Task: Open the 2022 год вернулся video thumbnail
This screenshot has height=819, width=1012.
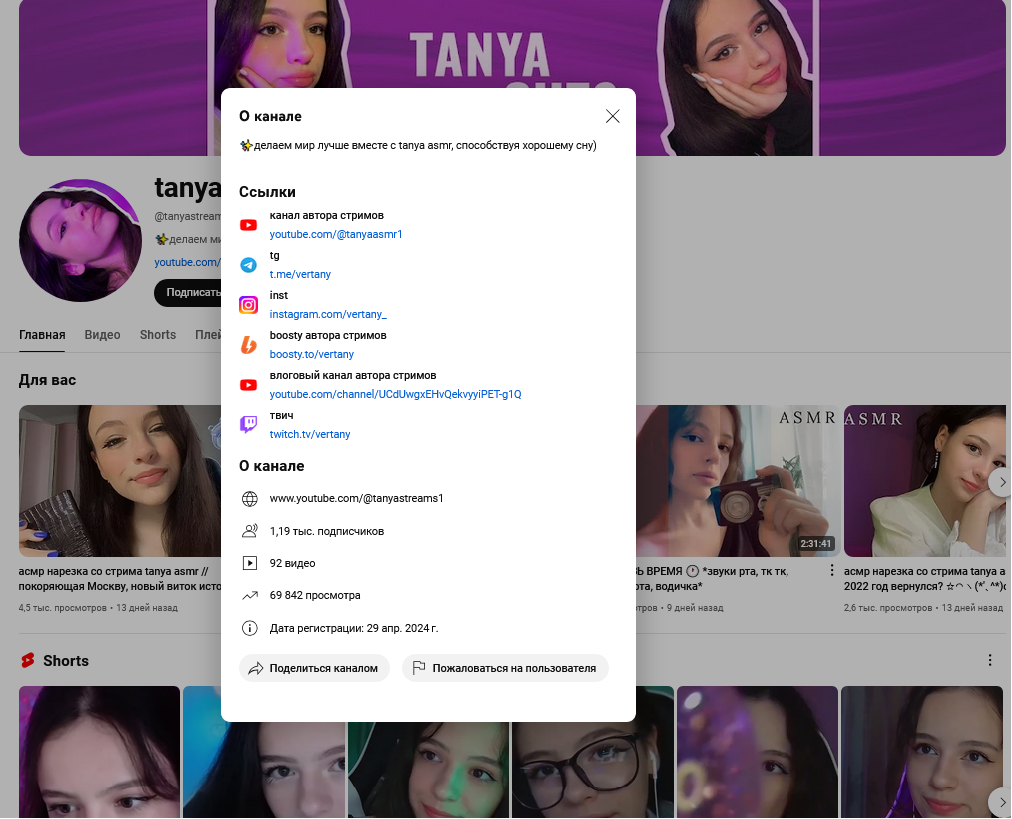Action: pos(924,481)
